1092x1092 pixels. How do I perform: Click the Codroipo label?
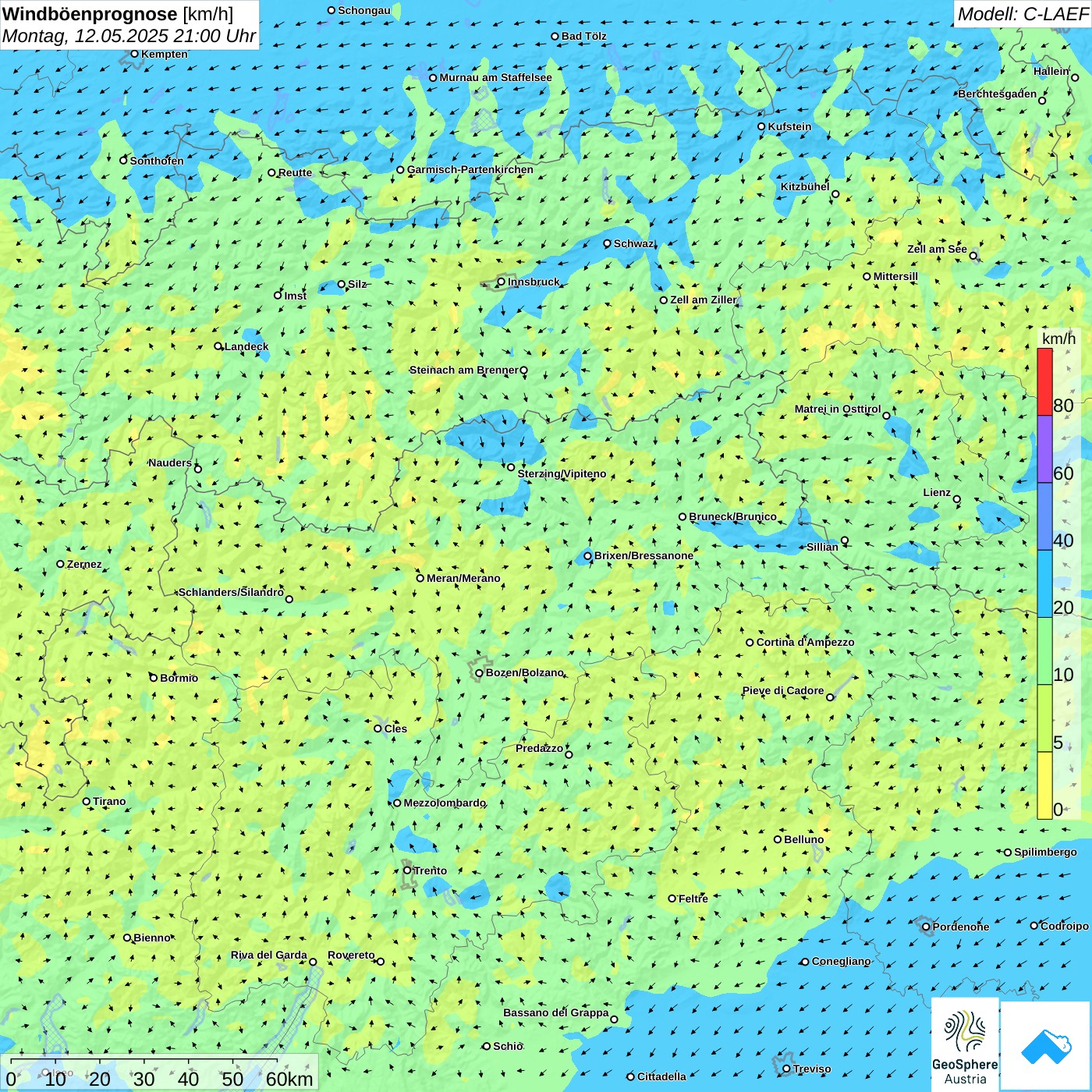point(1065,926)
